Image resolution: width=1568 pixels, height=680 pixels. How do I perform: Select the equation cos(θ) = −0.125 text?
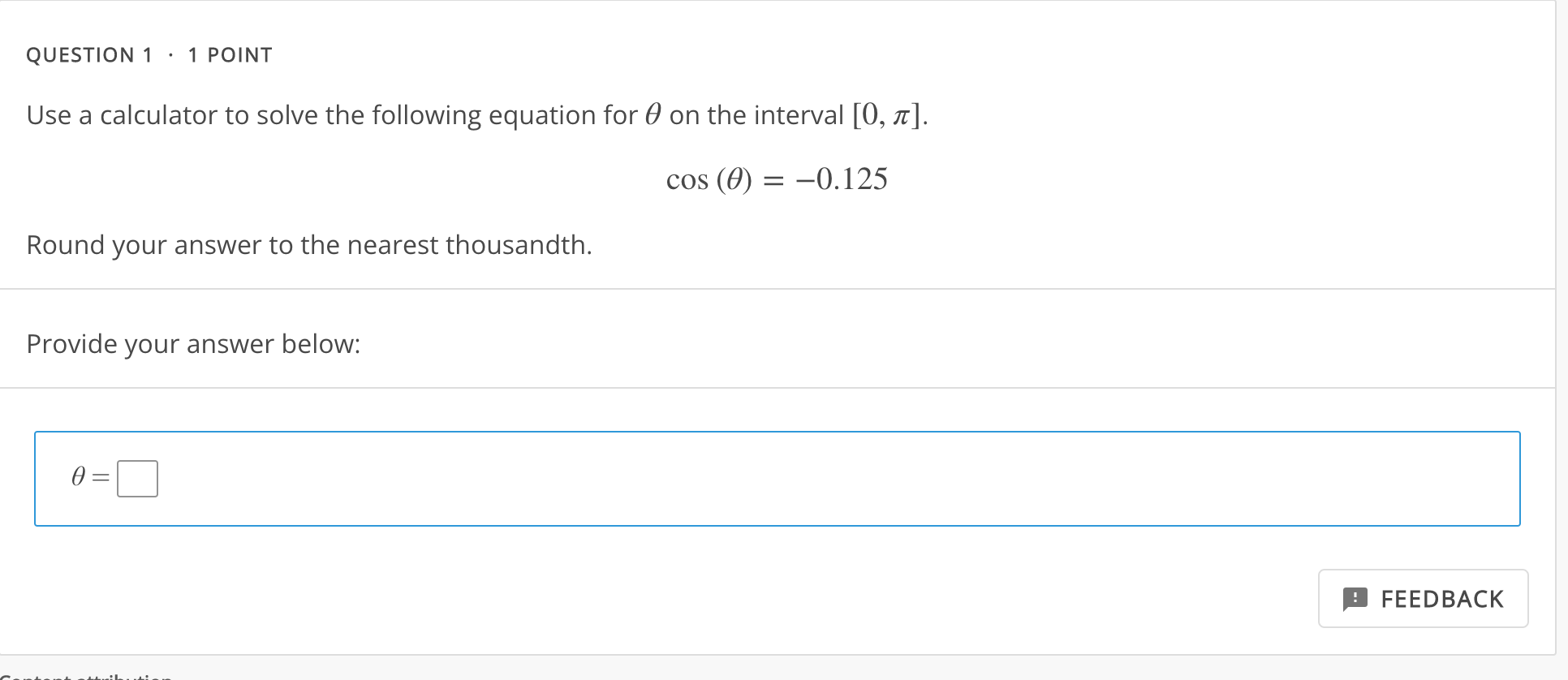tap(777, 179)
